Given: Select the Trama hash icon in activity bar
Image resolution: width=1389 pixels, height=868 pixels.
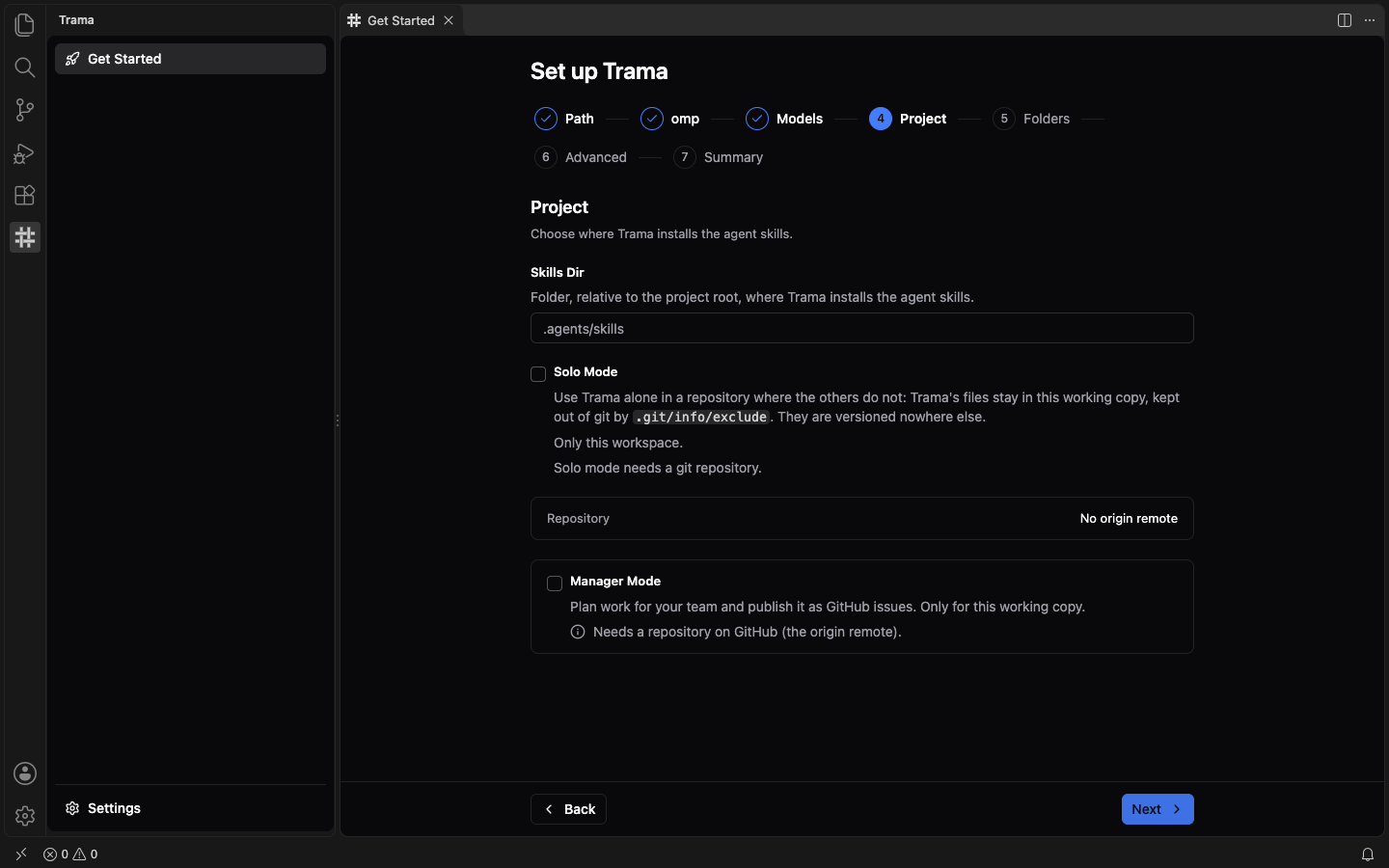Looking at the screenshot, I should point(25,237).
